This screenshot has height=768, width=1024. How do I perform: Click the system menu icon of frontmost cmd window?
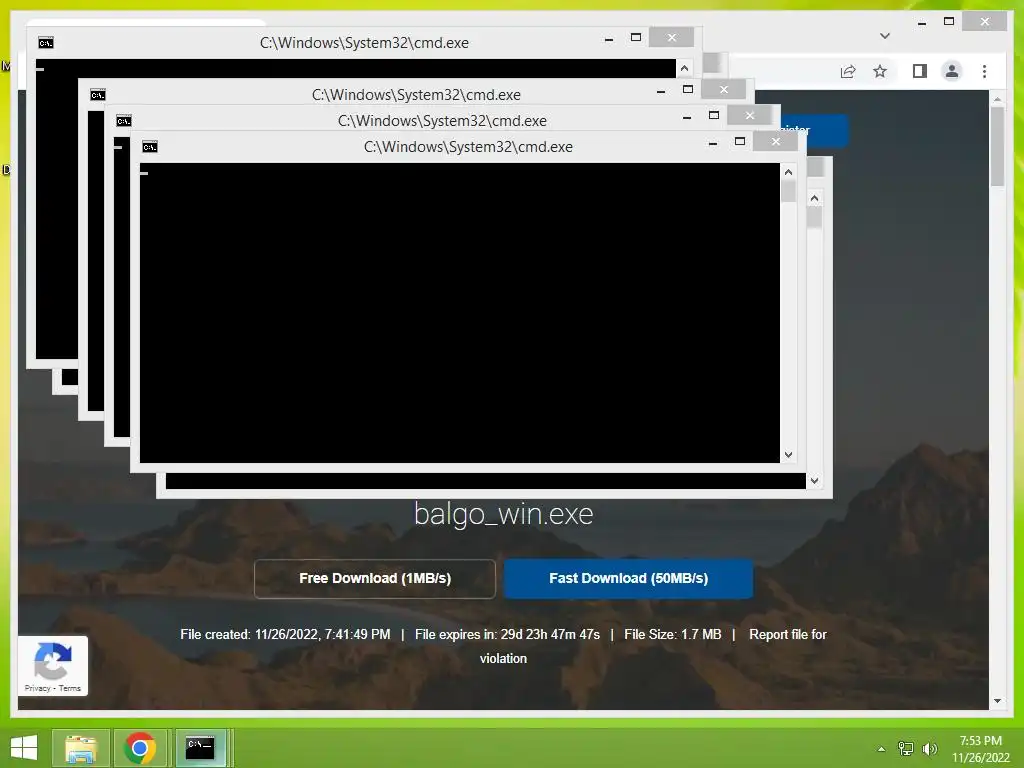click(150, 147)
